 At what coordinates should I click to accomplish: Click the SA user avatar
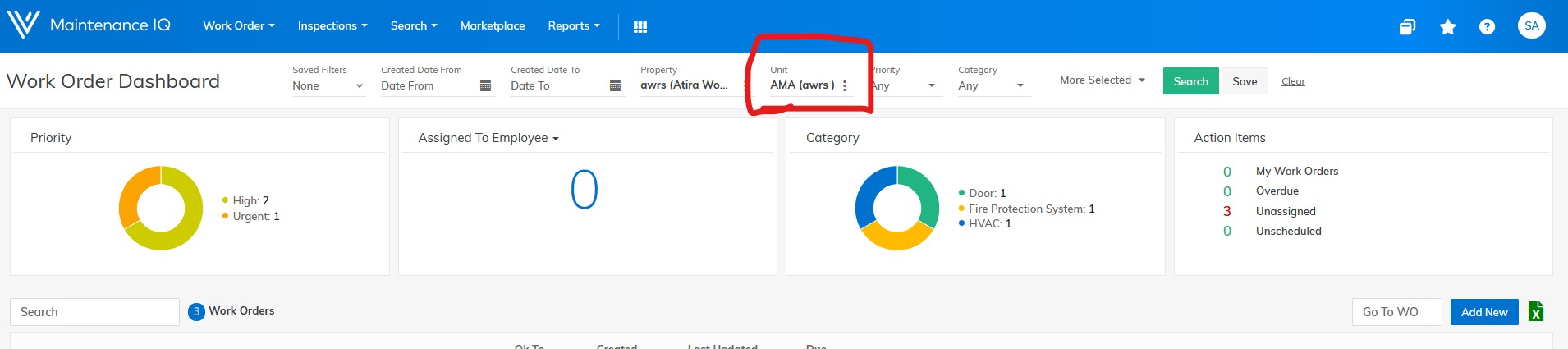(1531, 25)
